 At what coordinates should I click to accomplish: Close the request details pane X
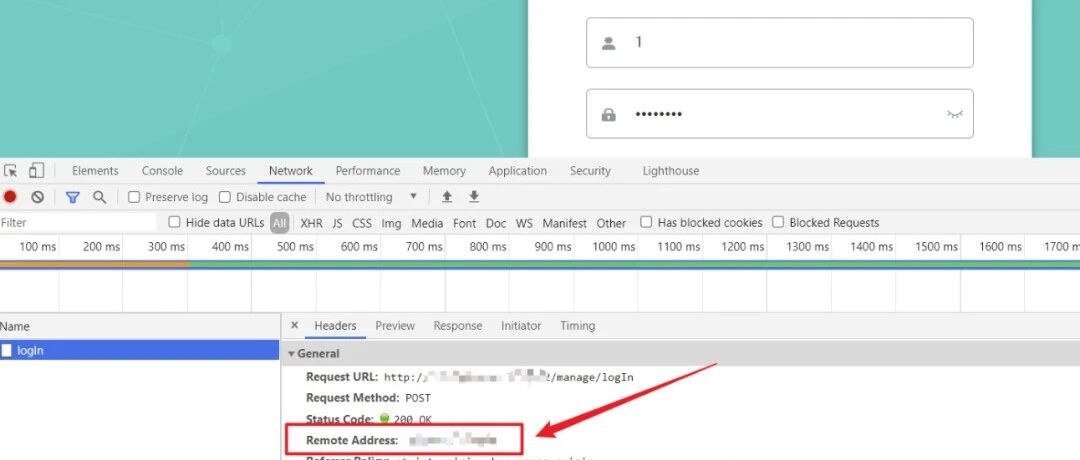coord(294,325)
